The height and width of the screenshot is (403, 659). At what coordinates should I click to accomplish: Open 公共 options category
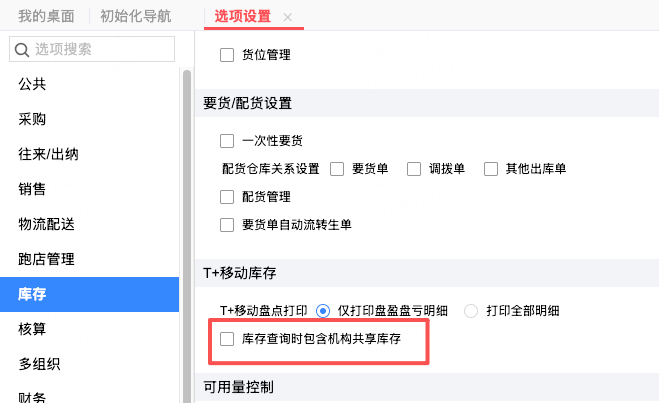click(32, 84)
